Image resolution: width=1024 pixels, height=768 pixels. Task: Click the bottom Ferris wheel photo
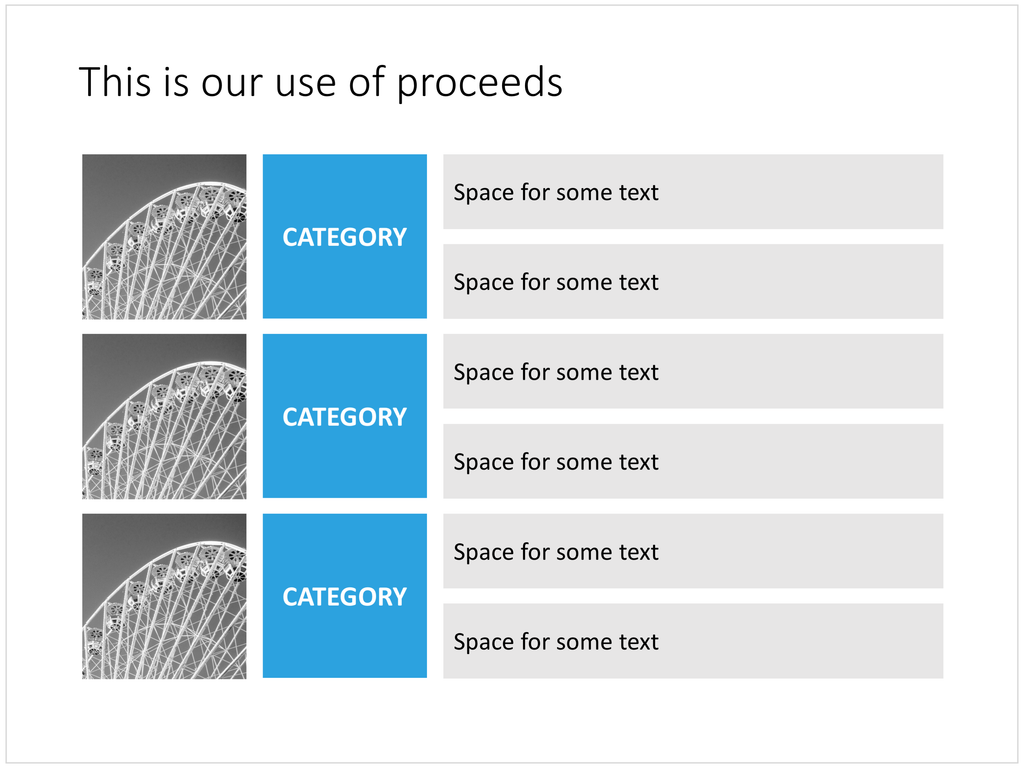[165, 596]
